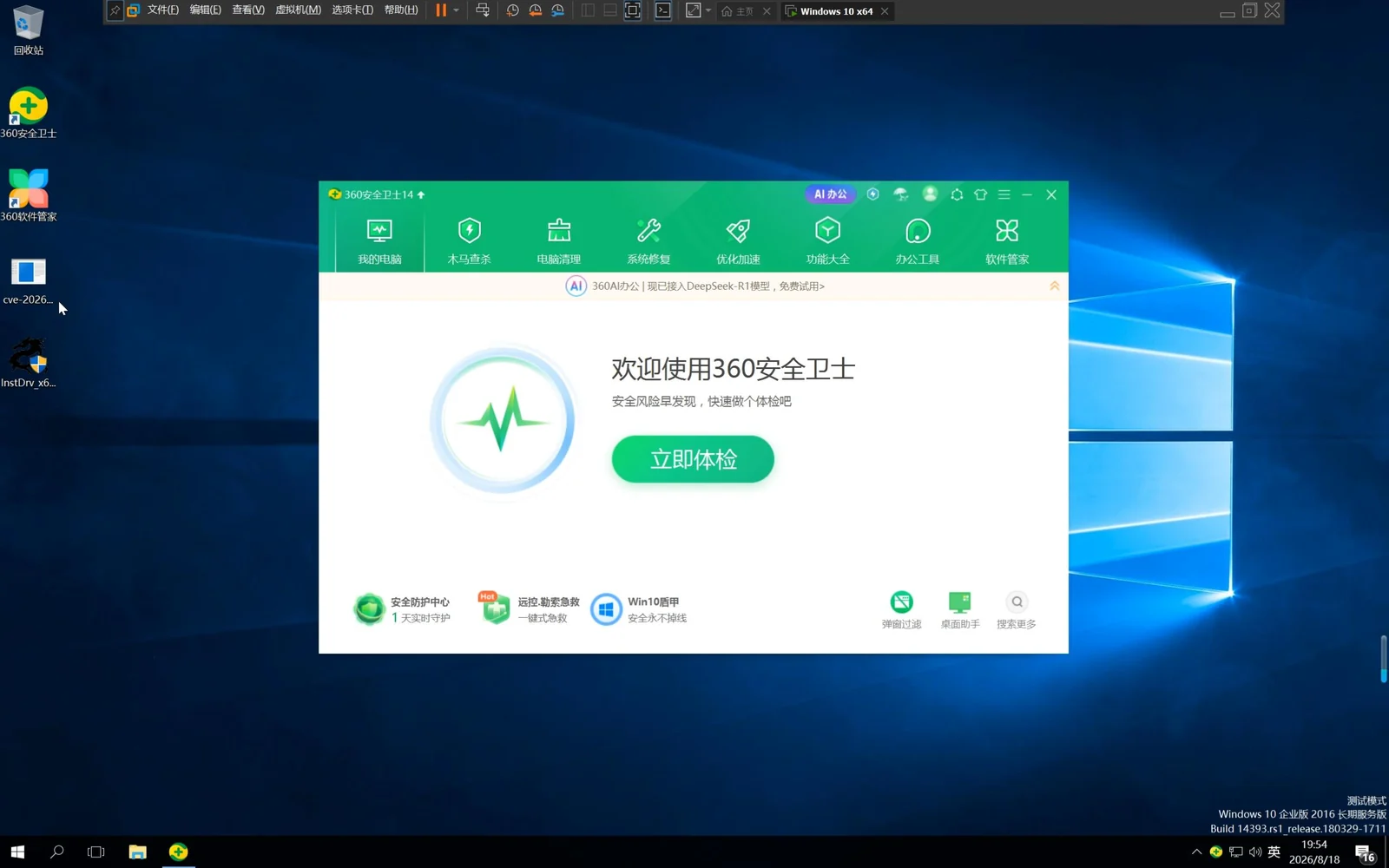The height and width of the screenshot is (868, 1389).
Task: Show hidden tray icons
Action: [1196, 852]
